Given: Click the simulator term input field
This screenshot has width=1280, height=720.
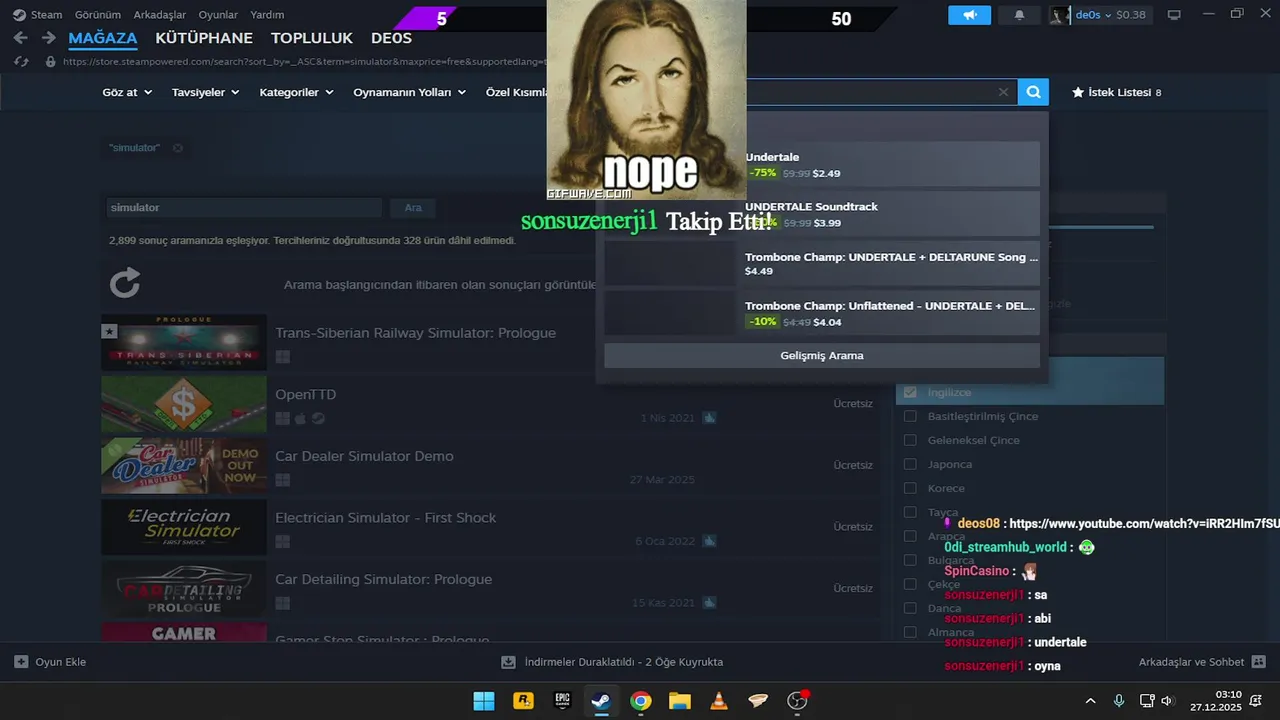Looking at the screenshot, I should [244, 208].
